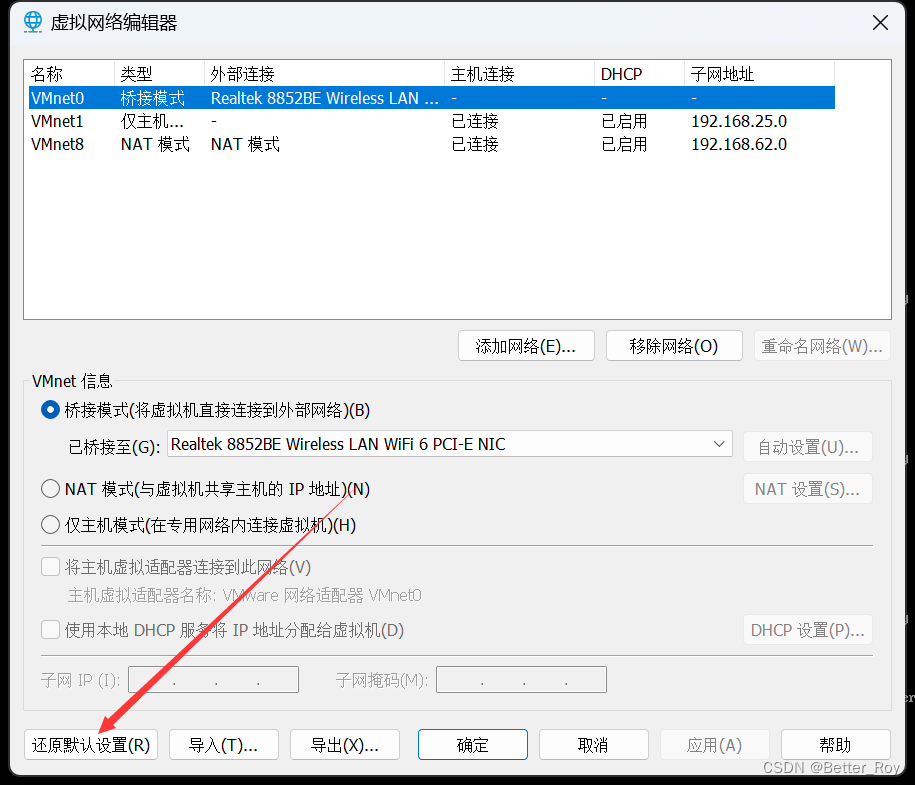Click 导出(X)... button
This screenshot has width=915, height=785.
point(345,745)
